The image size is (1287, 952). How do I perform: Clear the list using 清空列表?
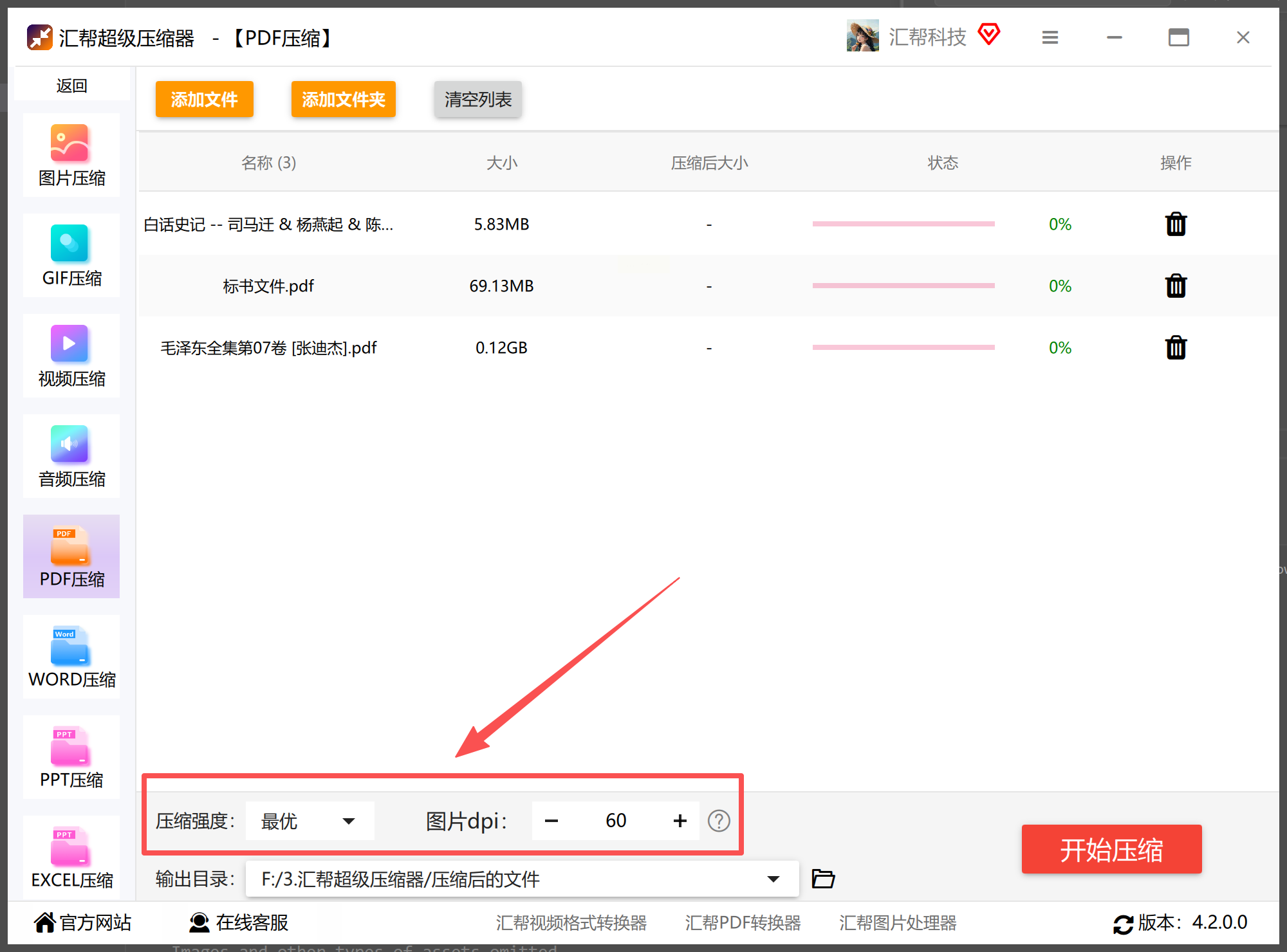coord(477,99)
